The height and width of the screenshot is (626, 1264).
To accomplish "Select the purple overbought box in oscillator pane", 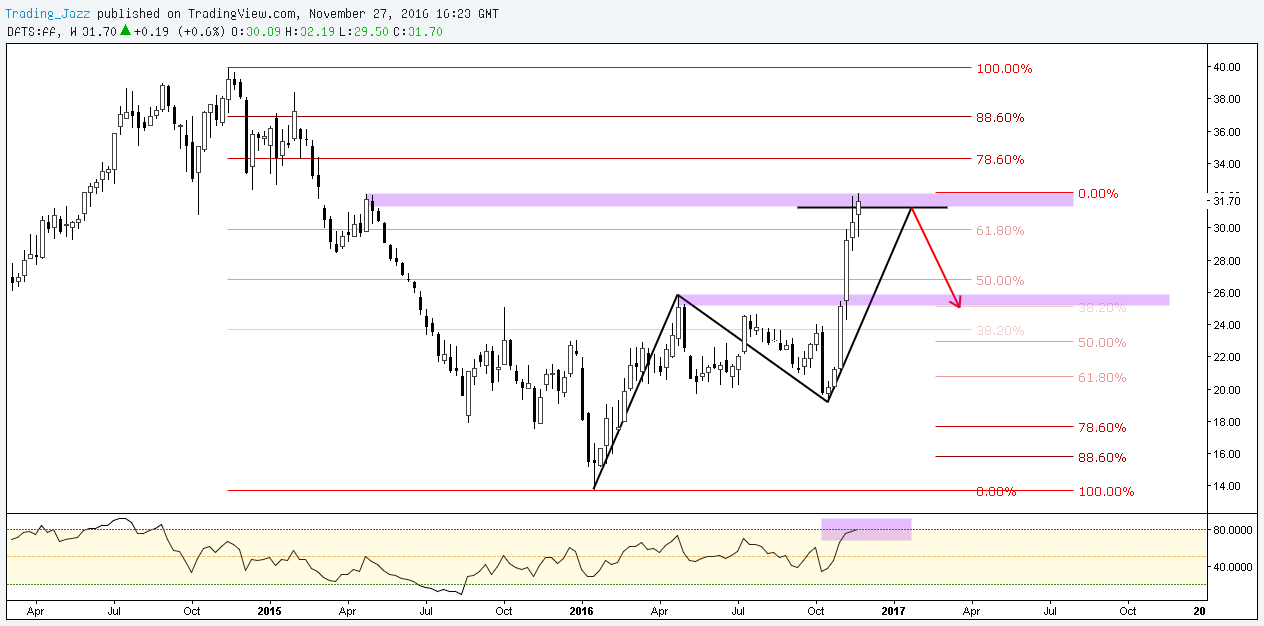I will pos(866,529).
